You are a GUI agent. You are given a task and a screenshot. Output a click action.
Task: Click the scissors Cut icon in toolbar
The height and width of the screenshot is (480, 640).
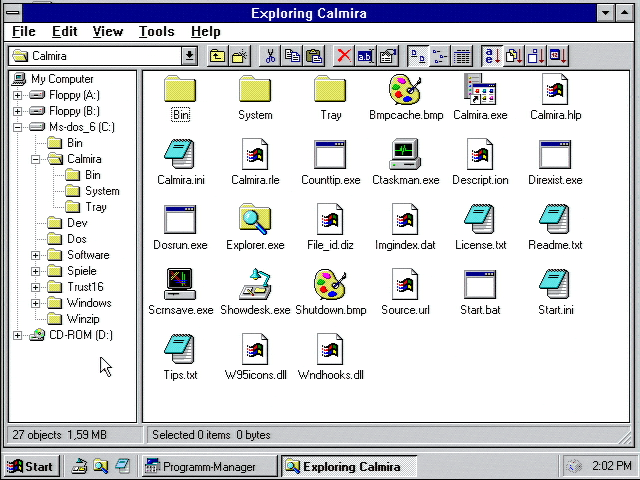270,56
